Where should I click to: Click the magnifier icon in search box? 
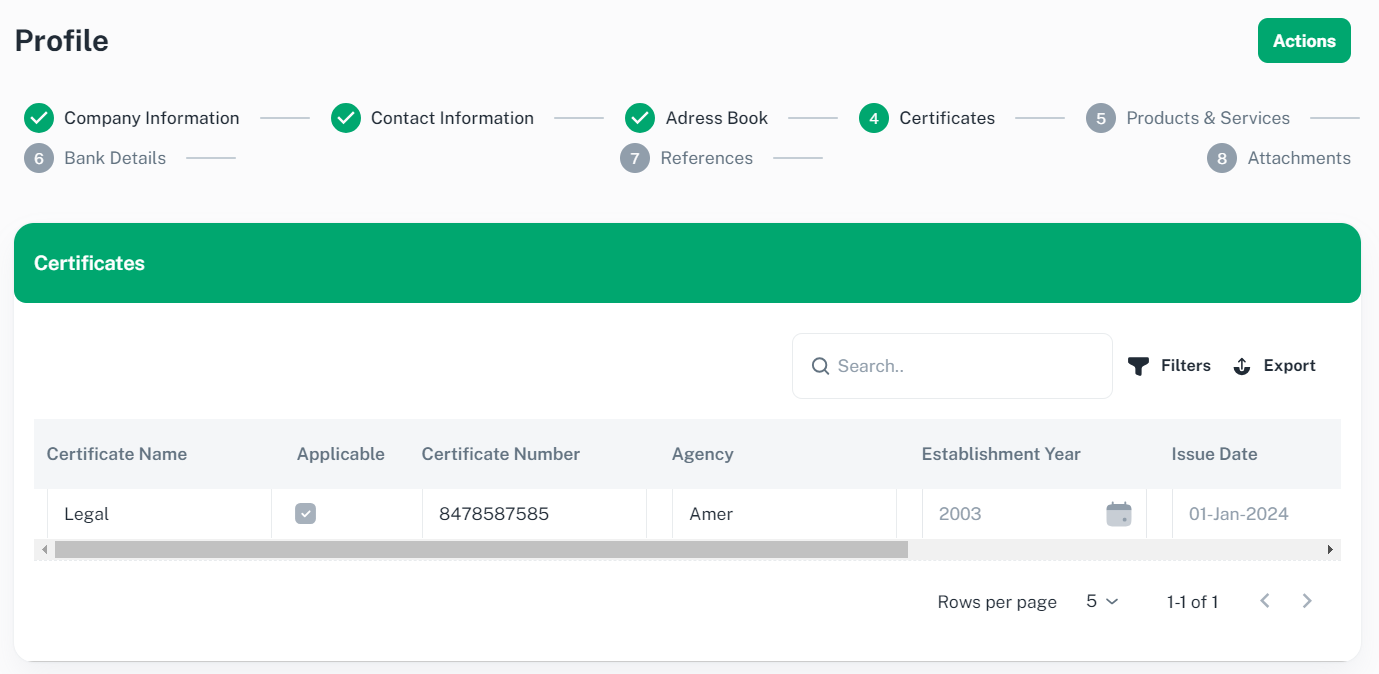820,366
